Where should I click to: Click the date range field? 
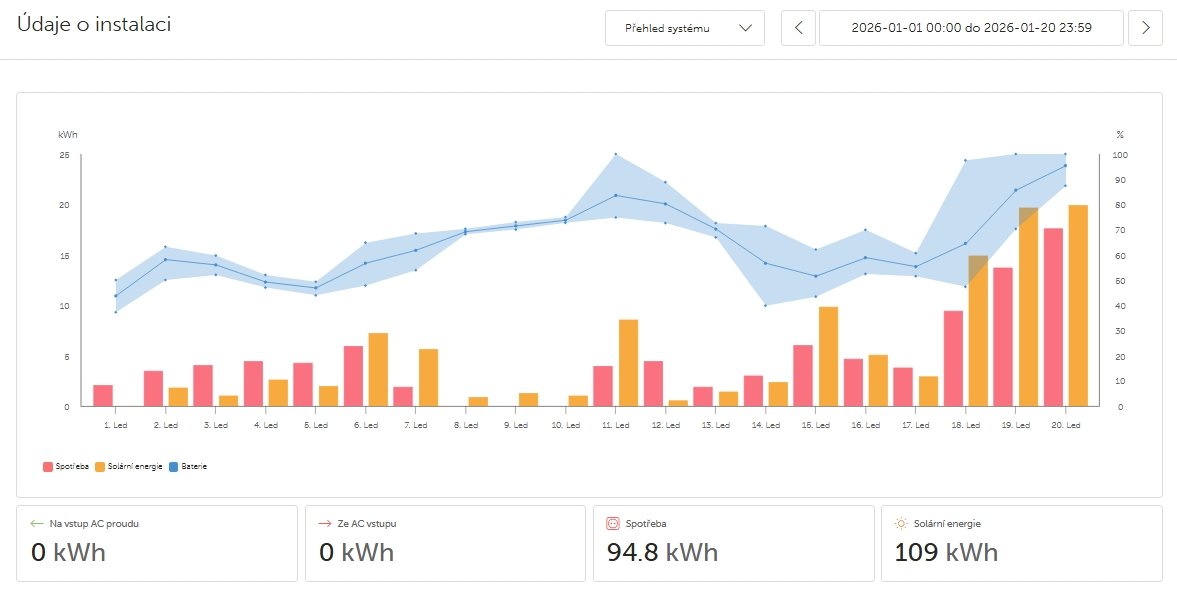click(970, 28)
